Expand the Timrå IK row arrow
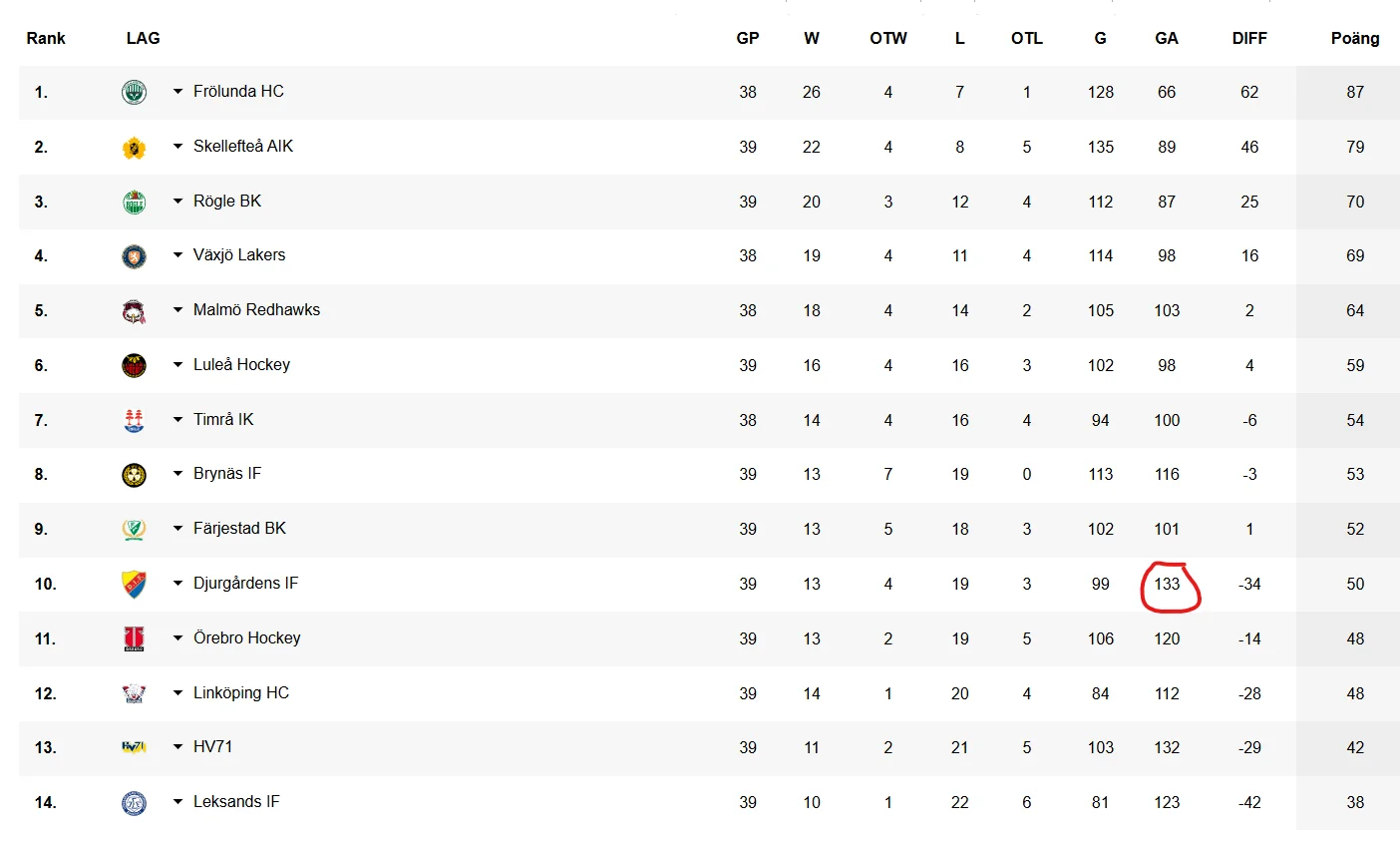The height and width of the screenshot is (843, 1400). 177,420
